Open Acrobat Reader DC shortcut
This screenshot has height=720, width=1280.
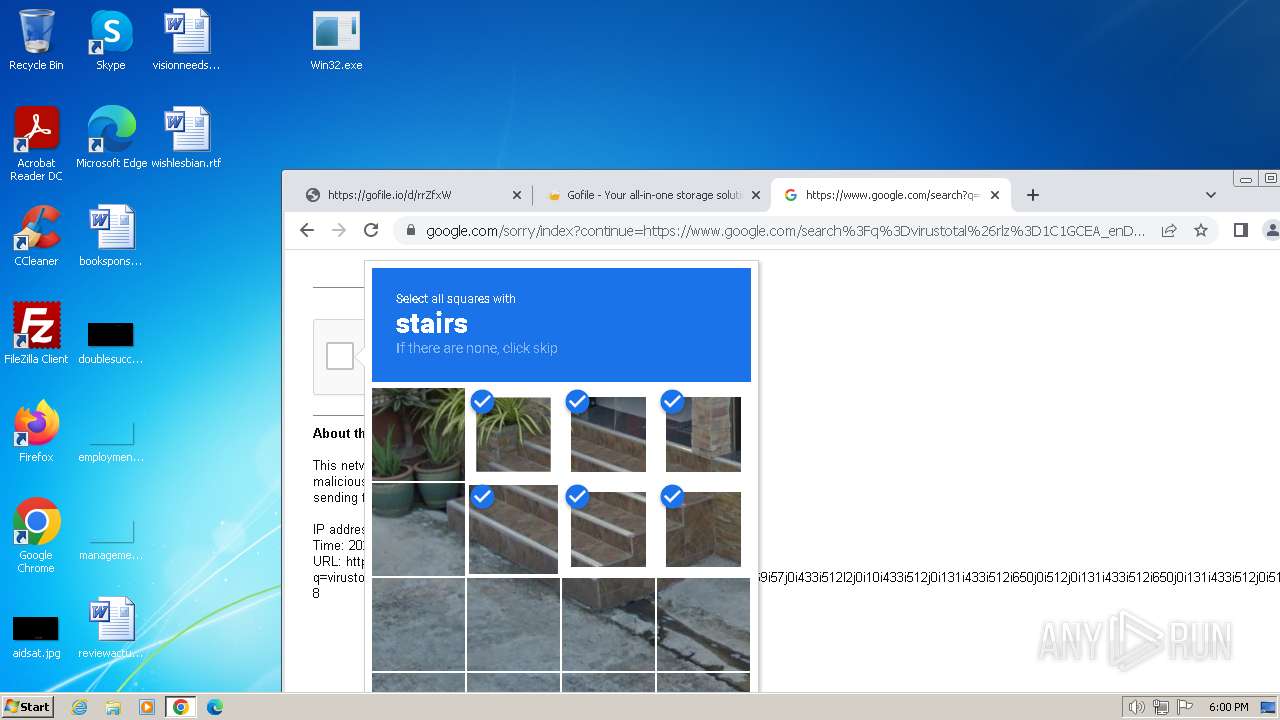(x=36, y=143)
